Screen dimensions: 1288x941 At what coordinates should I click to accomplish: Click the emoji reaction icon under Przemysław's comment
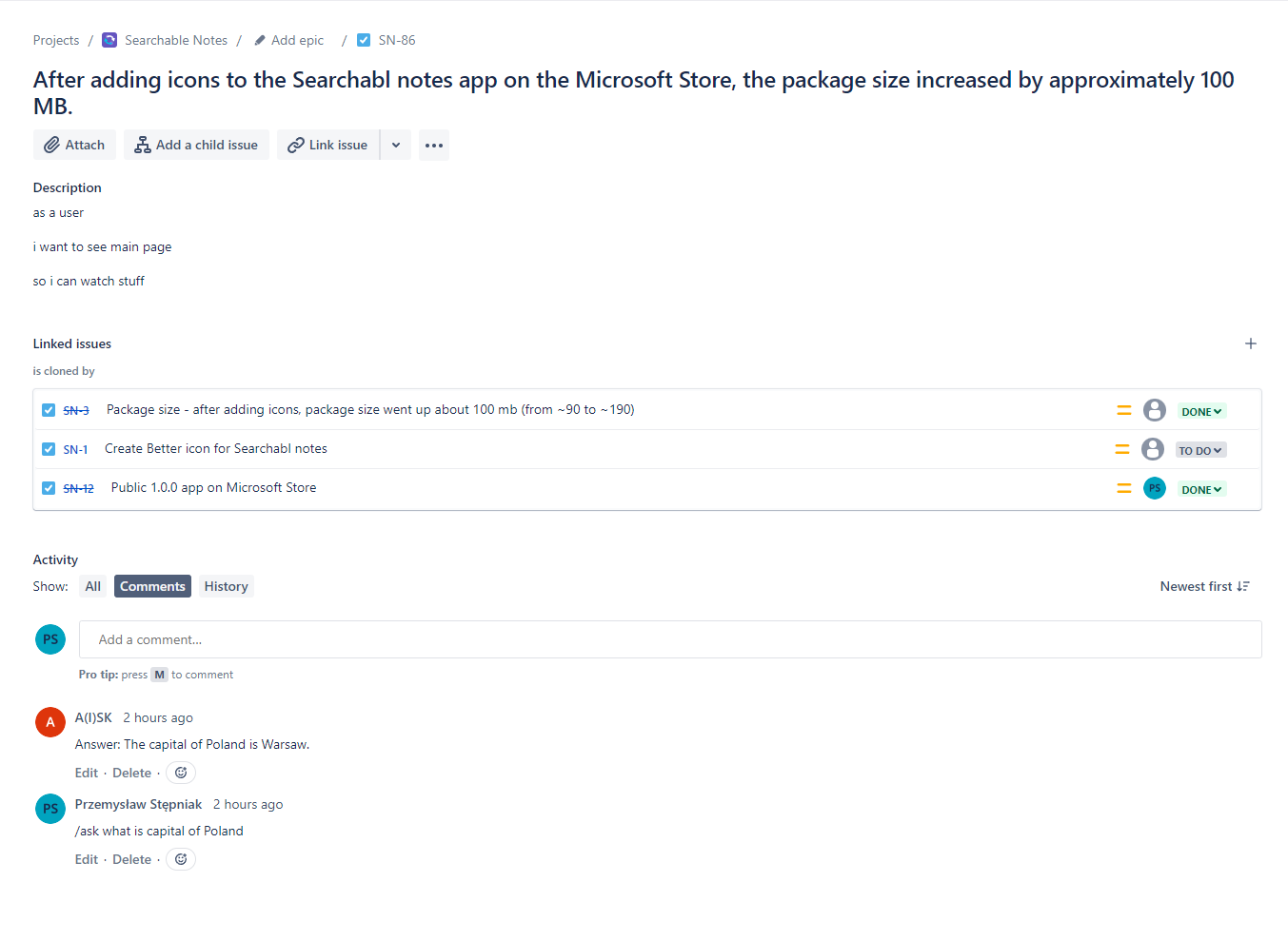181,859
